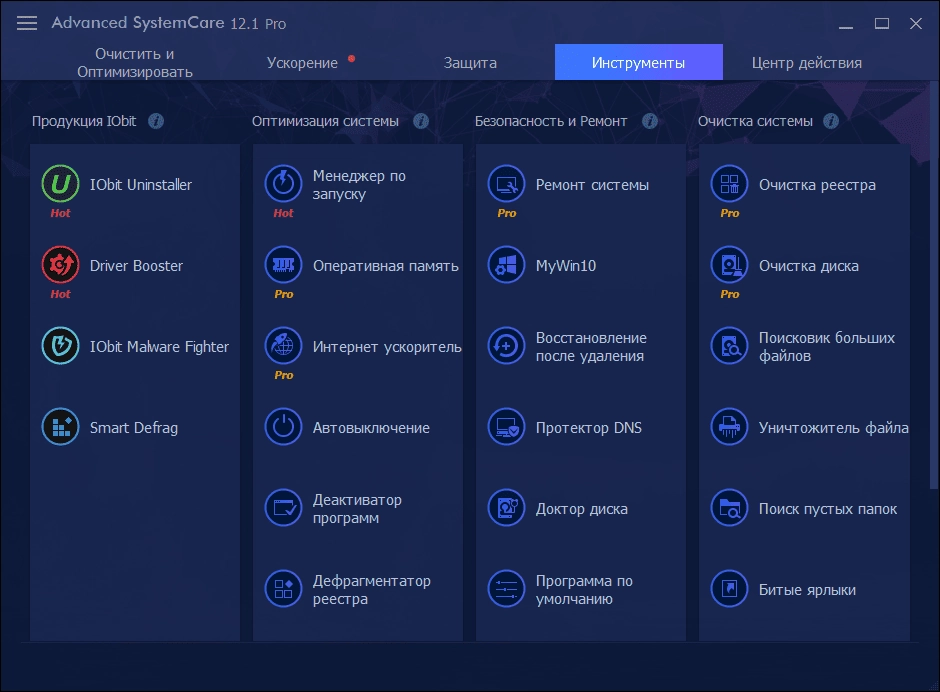Image resolution: width=940 pixels, height=692 pixels.
Task: Open Протектор DNS icon
Action: pyautogui.click(x=507, y=426)
